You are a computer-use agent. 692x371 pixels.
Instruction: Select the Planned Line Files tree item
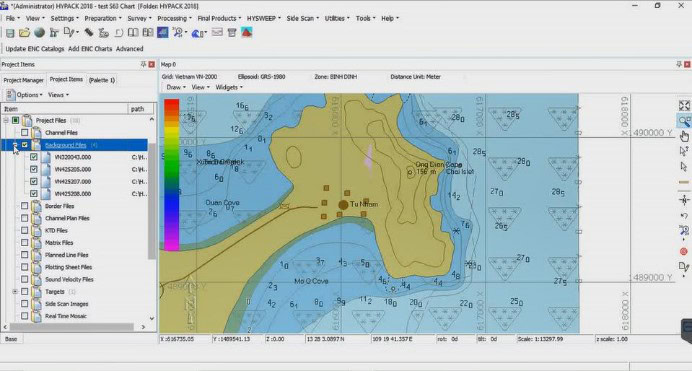(x=67, y=255)
